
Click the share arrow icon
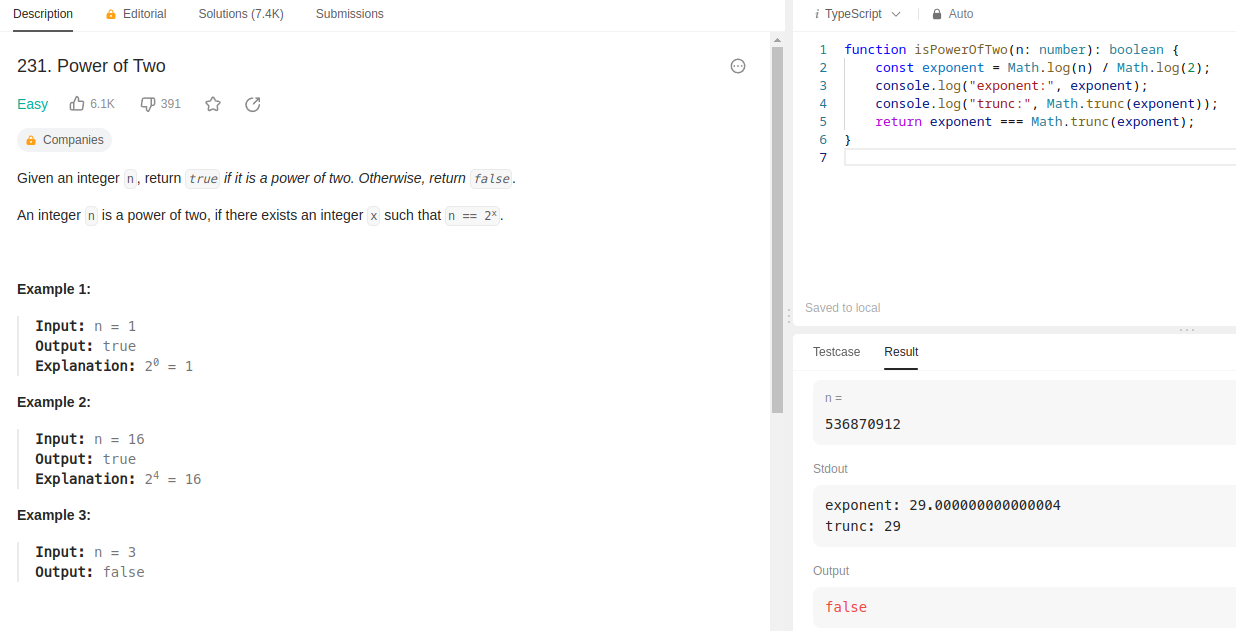[253, 104]
